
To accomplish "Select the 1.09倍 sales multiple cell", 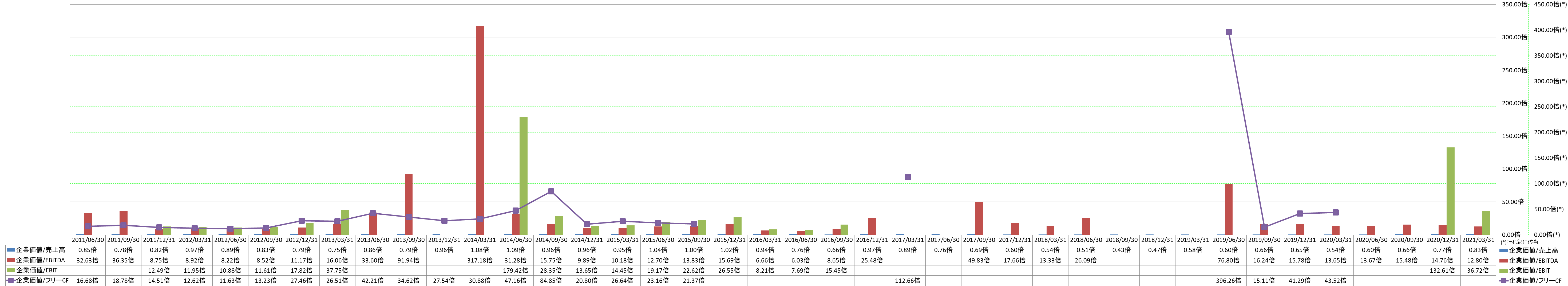I will tap(516, 250).
